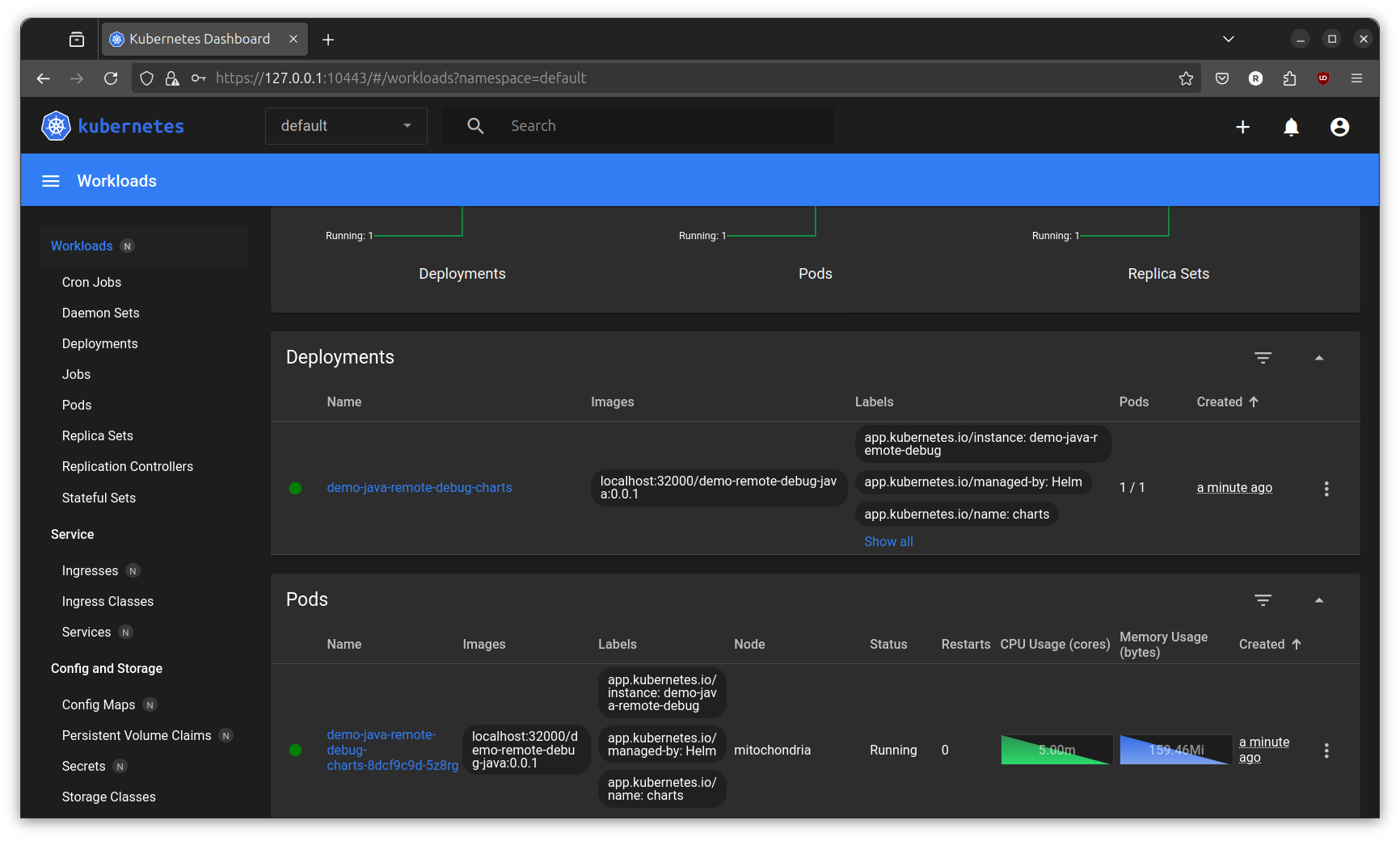Image resolution: width=1400 pixels, height=841 pixels.
Task: Create new resource with plus icon
Action: pyautogui.click(x=1242, y=127)
